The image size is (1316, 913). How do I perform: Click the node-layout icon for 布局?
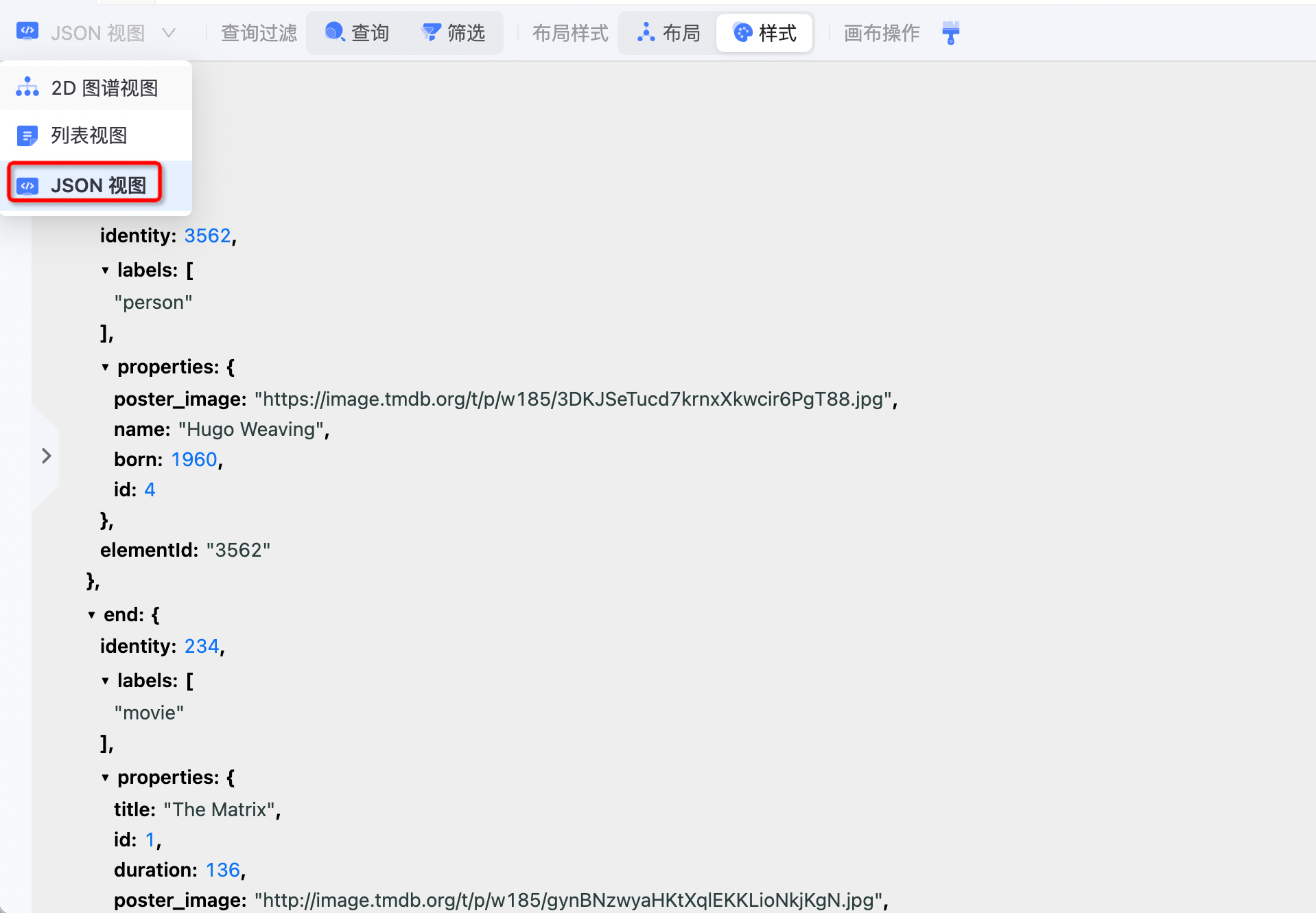pyautogui.click(x=646, y=32)
